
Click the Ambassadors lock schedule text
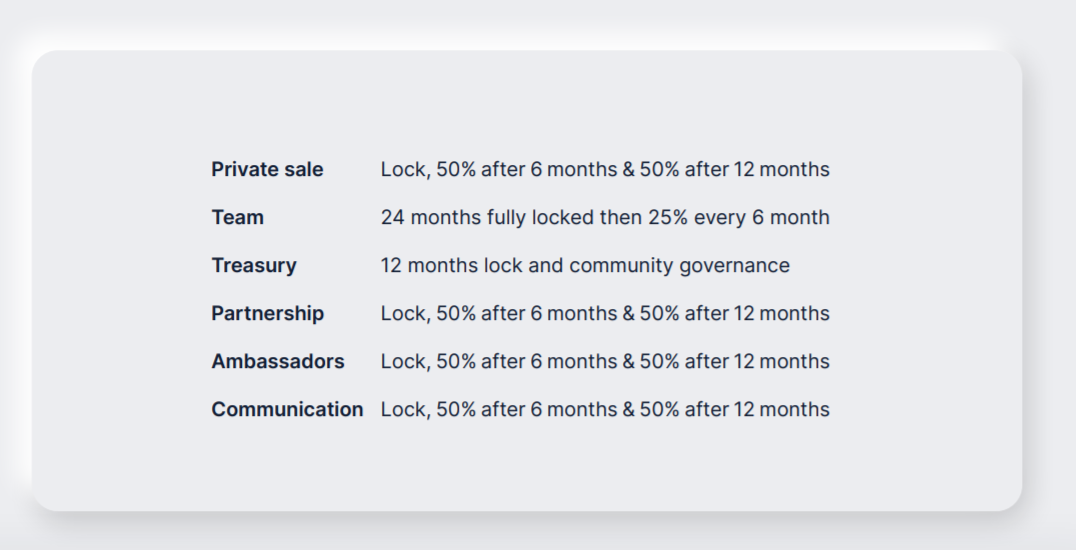click(x=605, y=361)
